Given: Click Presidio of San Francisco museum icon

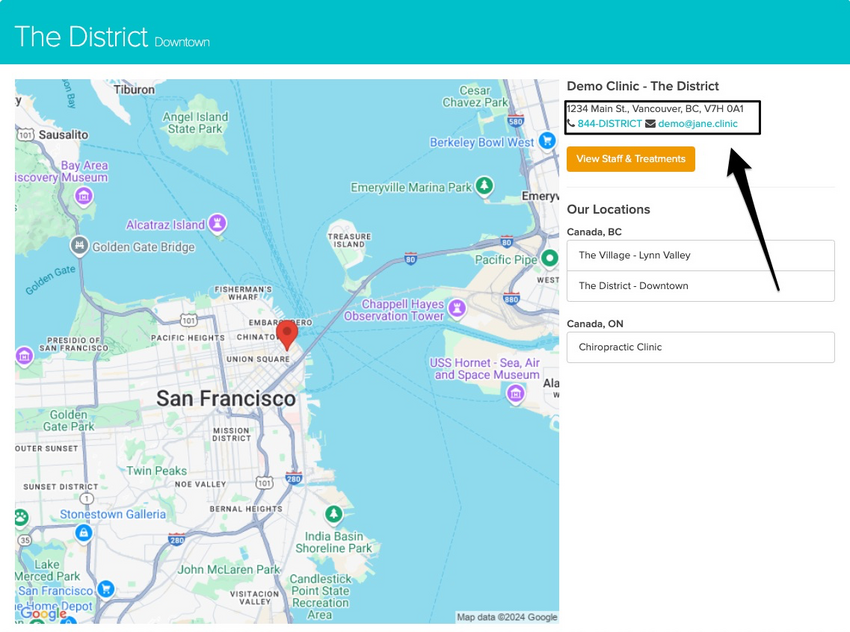Looking at the screenshot, I should click(24, 356).
